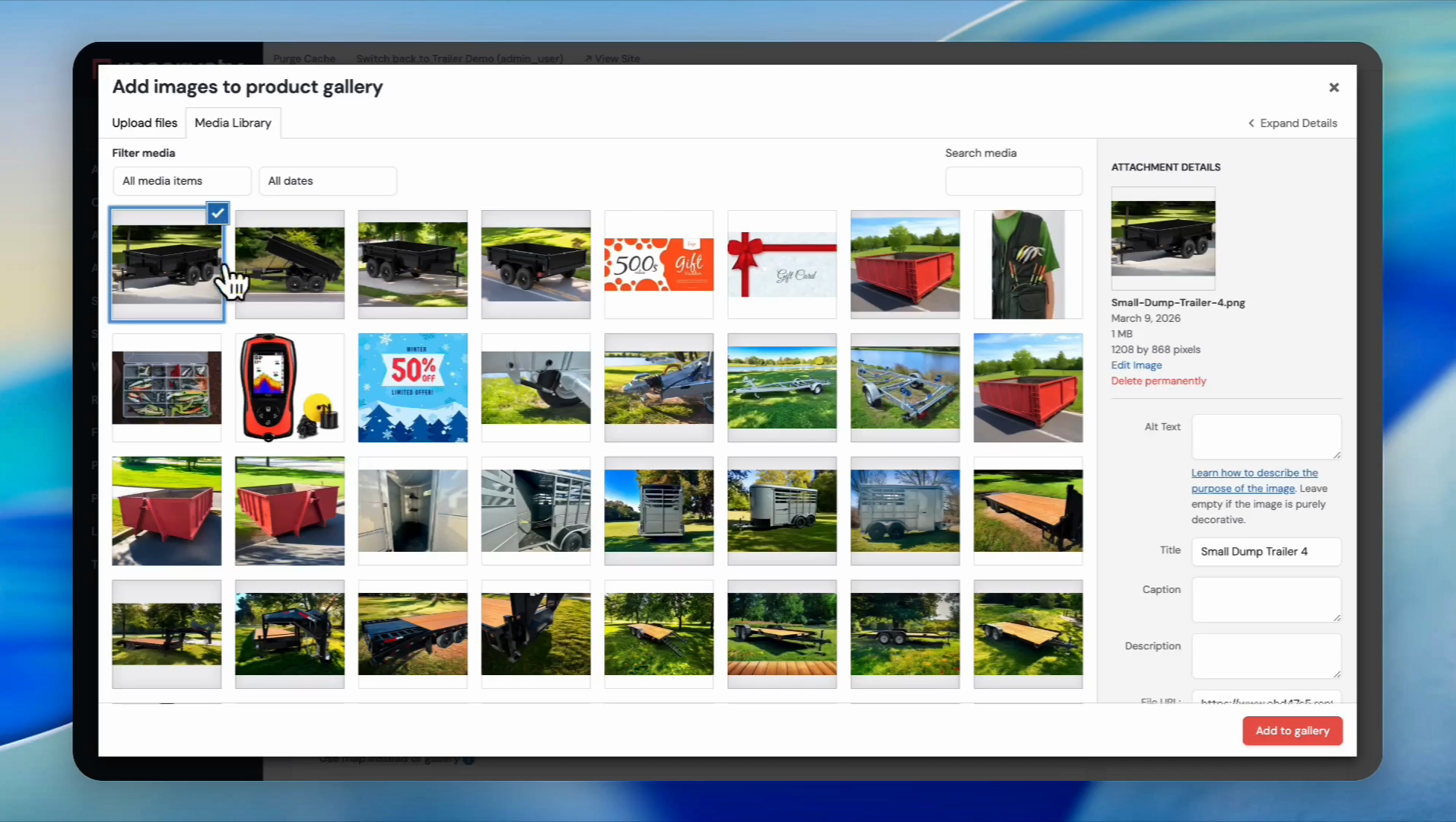Viewport: 1456px width, 822px height.
Task: Select the dump trailer with raised bed thumbnail
Action: coord(290,264)
